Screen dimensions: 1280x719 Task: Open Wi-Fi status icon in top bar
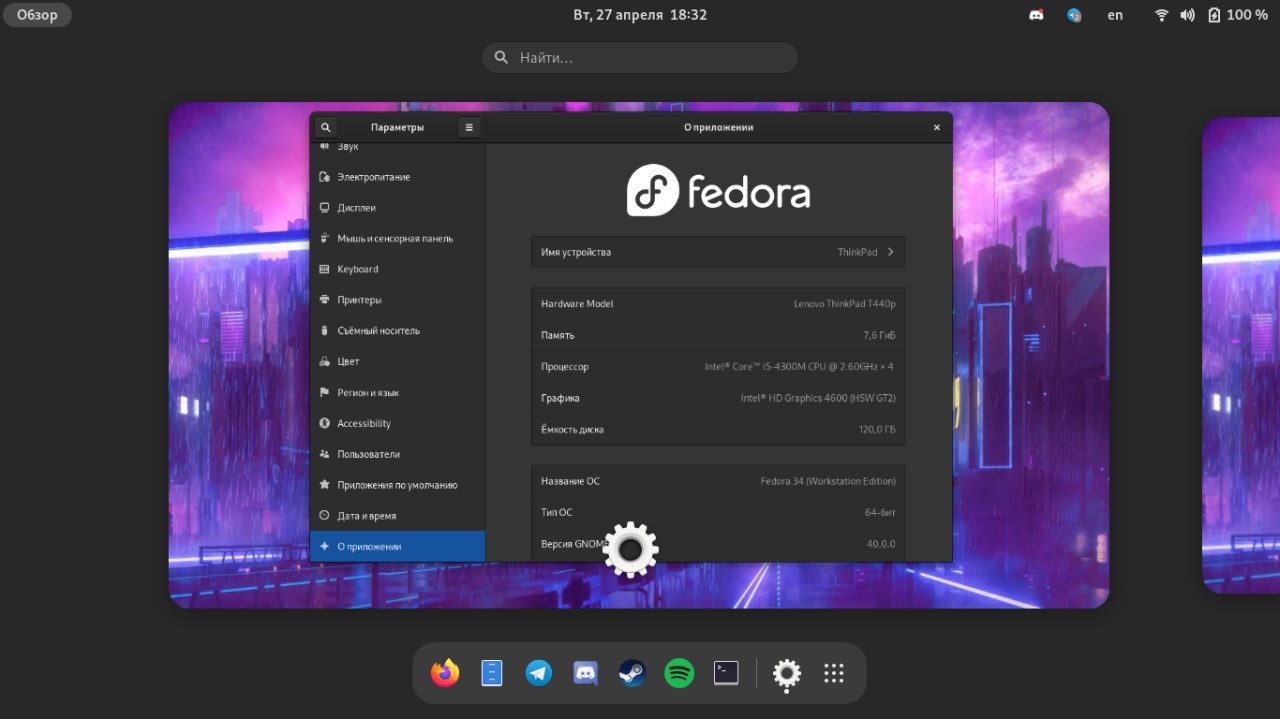click(1162, 15)
